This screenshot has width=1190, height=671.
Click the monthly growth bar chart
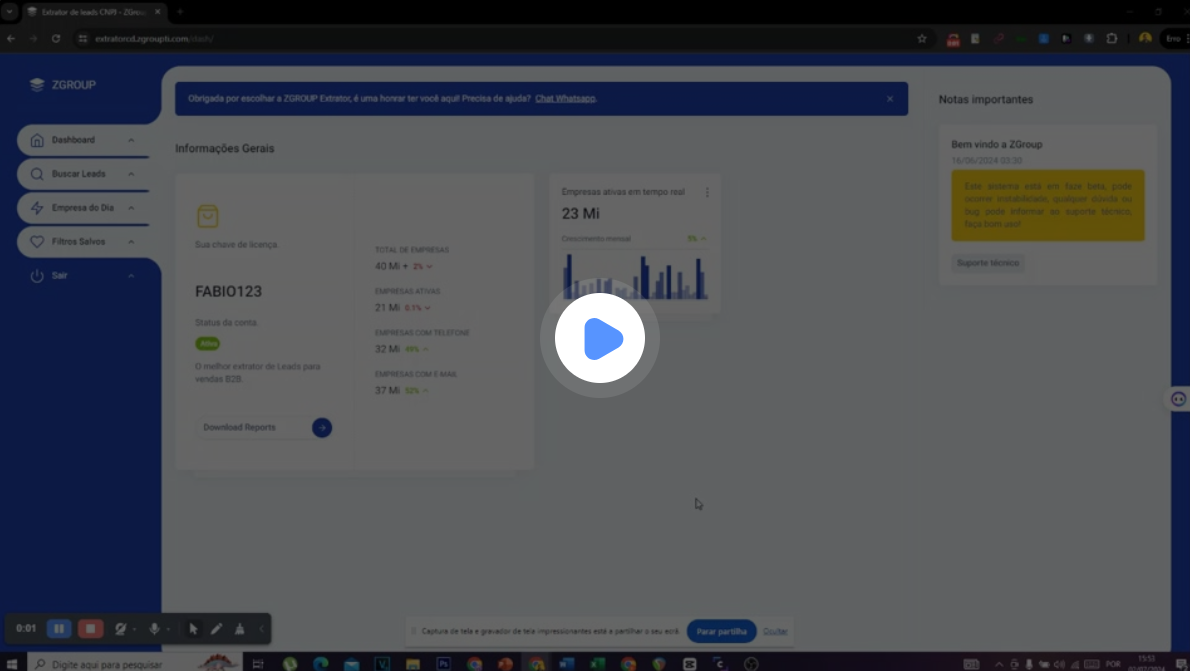coord(635,276)
